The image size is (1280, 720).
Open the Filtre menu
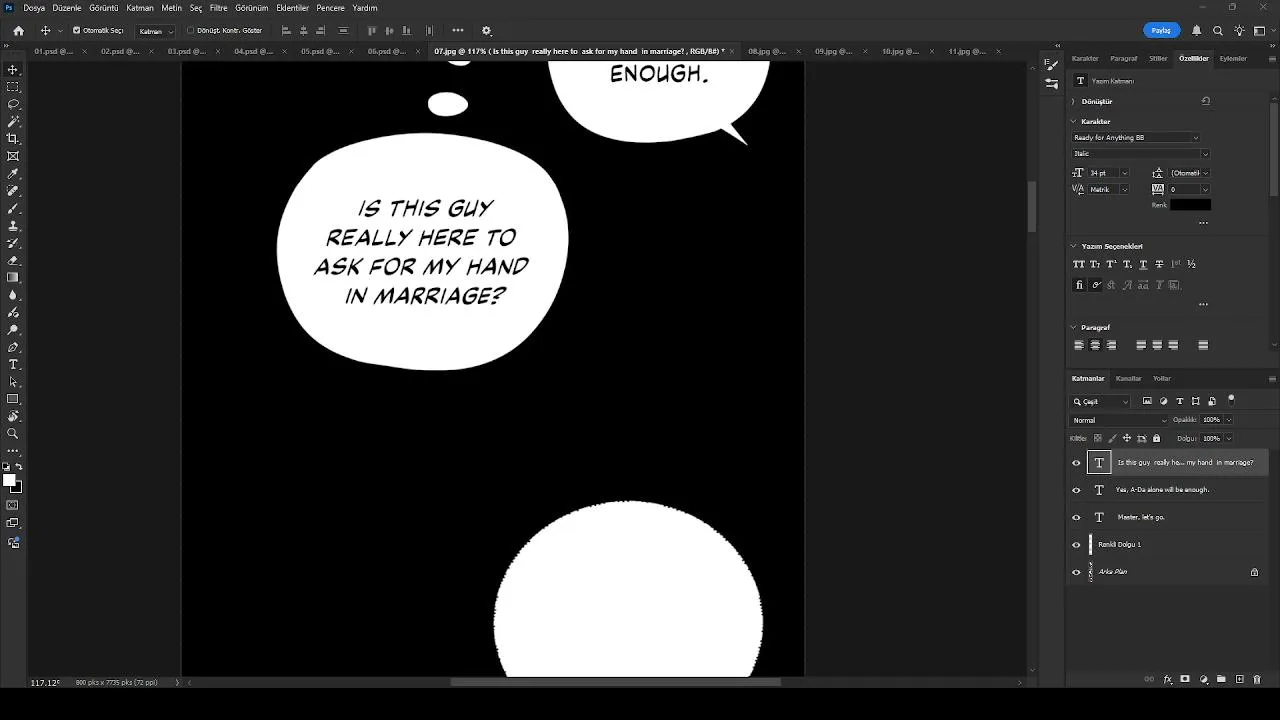coord(218,8)
